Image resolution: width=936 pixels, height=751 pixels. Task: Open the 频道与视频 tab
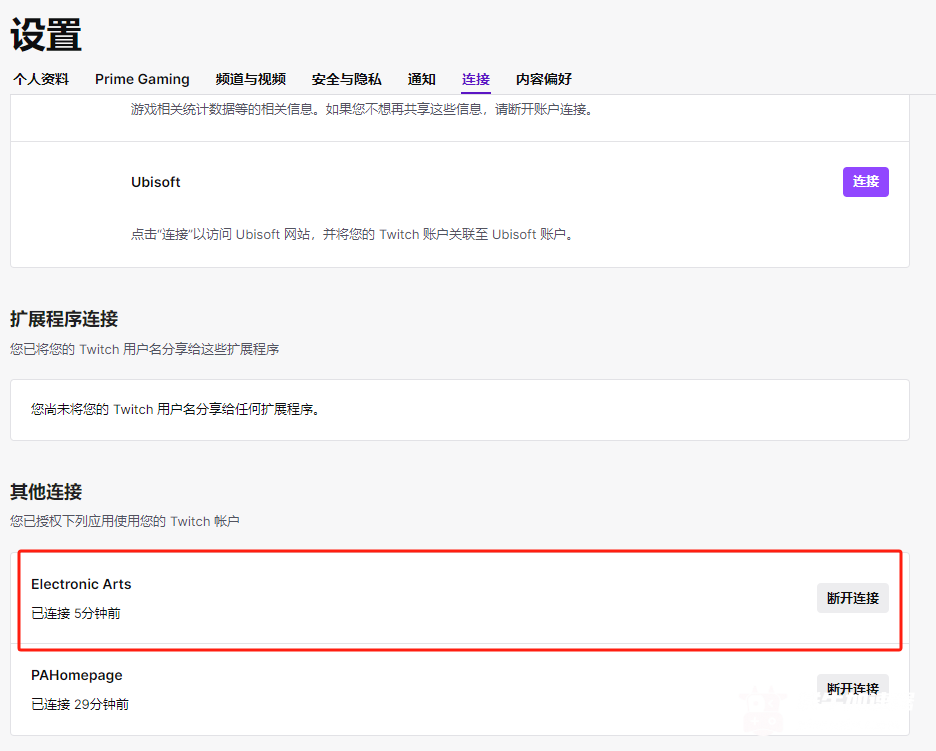click(x=251, y=79)
